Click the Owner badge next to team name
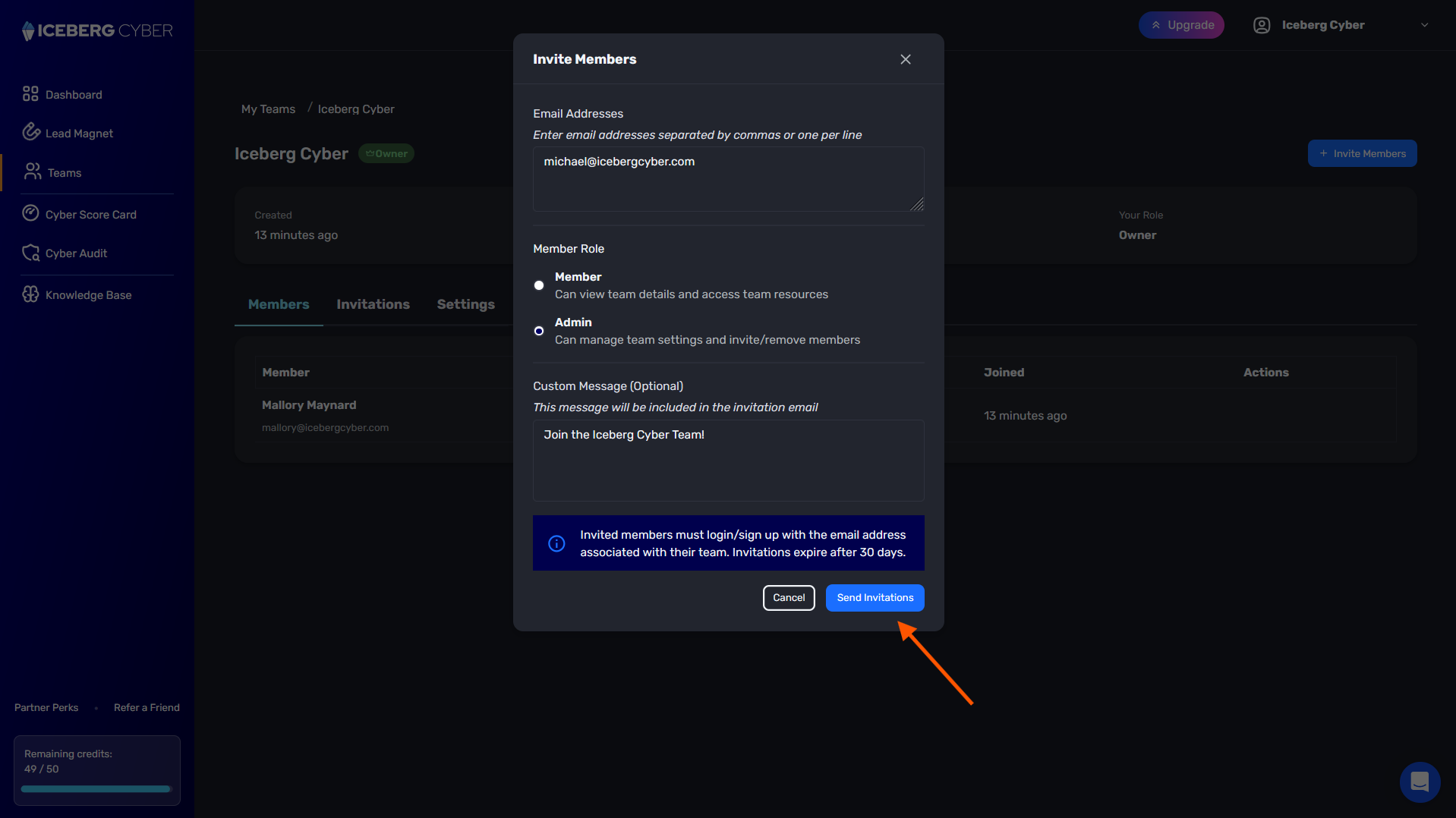 [386, 153]
